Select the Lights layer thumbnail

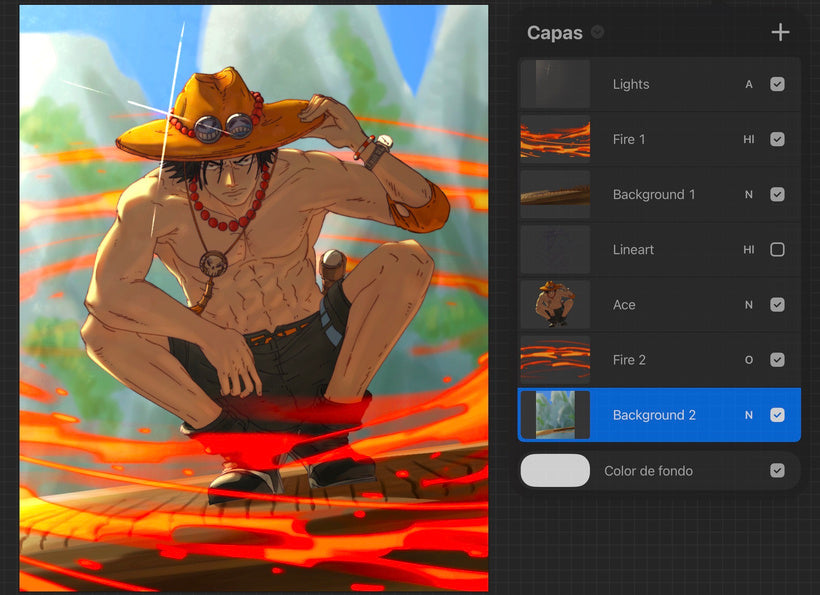[555, 84]
